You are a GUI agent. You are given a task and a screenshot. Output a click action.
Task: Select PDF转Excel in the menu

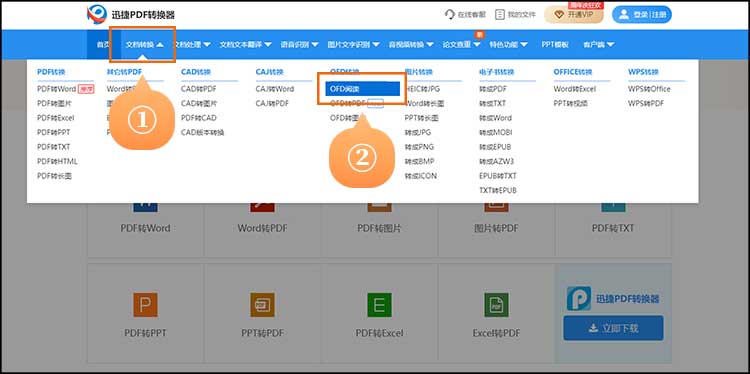point(55,118)
